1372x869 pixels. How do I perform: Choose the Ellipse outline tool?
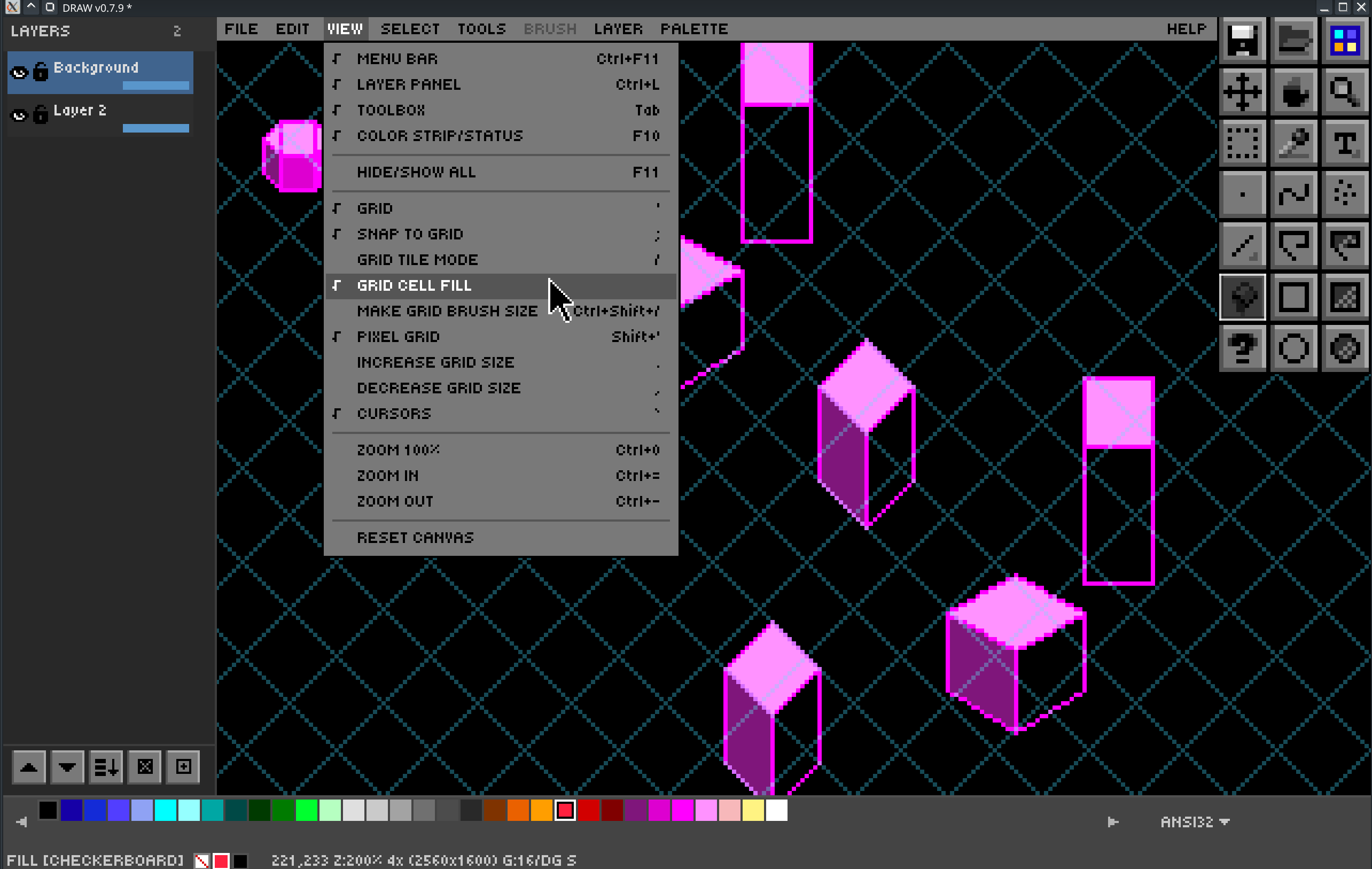click(1293, 348)
